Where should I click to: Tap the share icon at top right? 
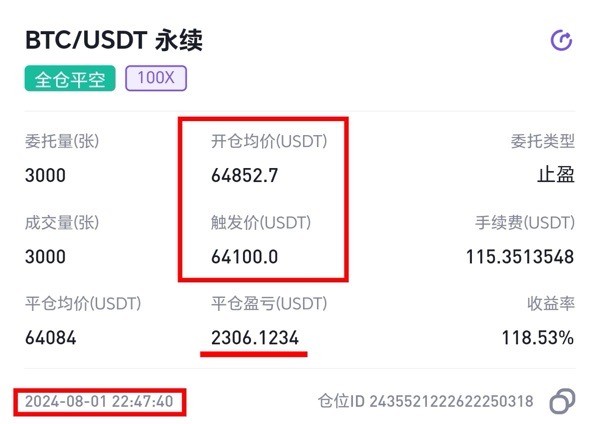[561, 40]
